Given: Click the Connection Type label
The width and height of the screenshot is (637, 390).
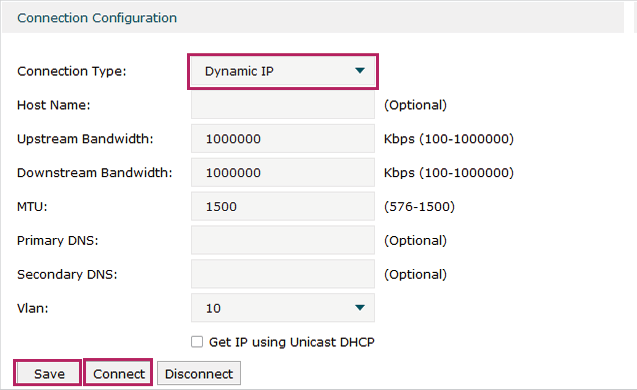Looking at the screenshot, I should (x=72, y=71).
